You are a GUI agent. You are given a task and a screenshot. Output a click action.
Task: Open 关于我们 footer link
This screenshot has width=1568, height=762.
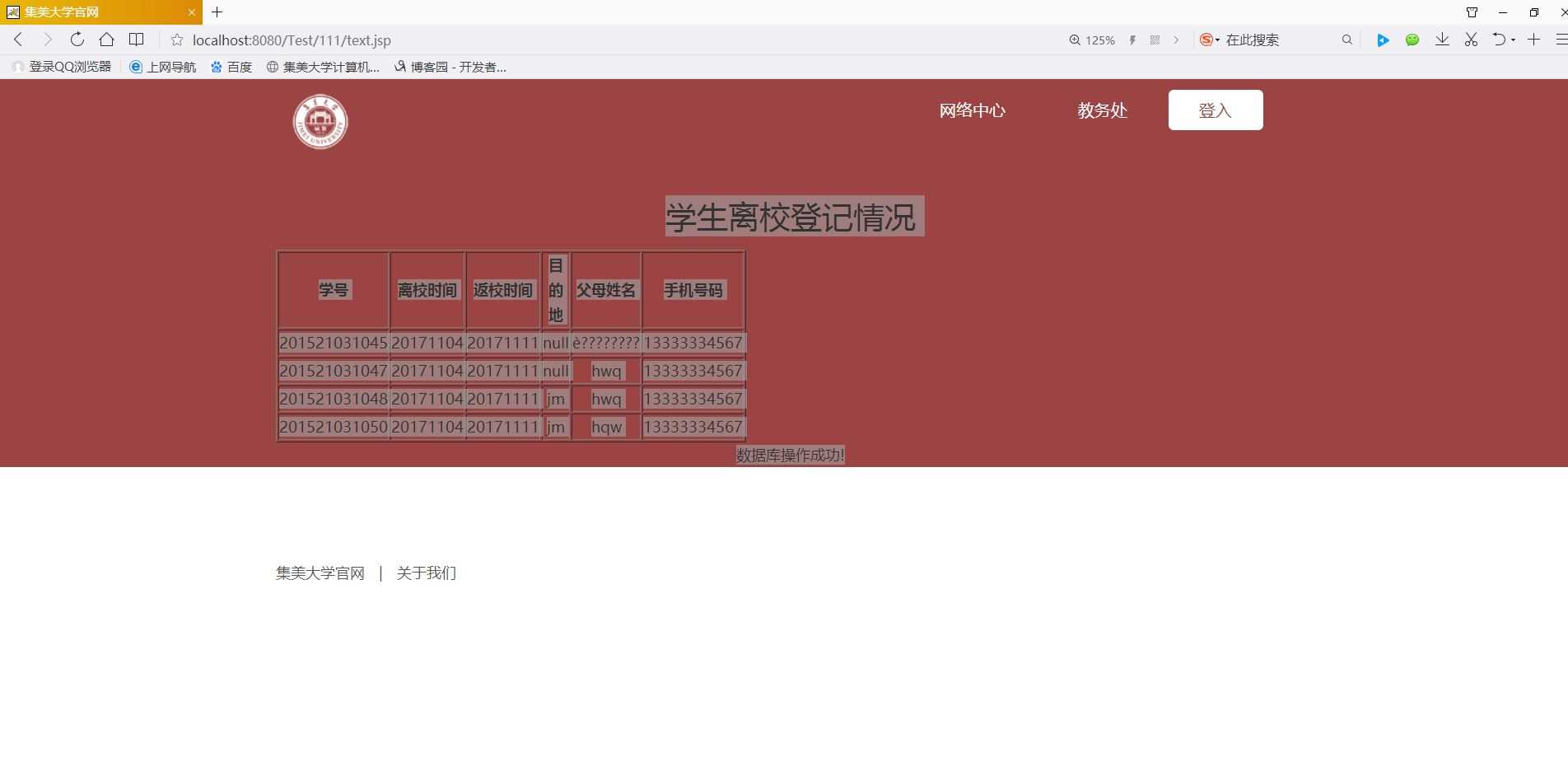pyautogui.click(x=427, y=573)
